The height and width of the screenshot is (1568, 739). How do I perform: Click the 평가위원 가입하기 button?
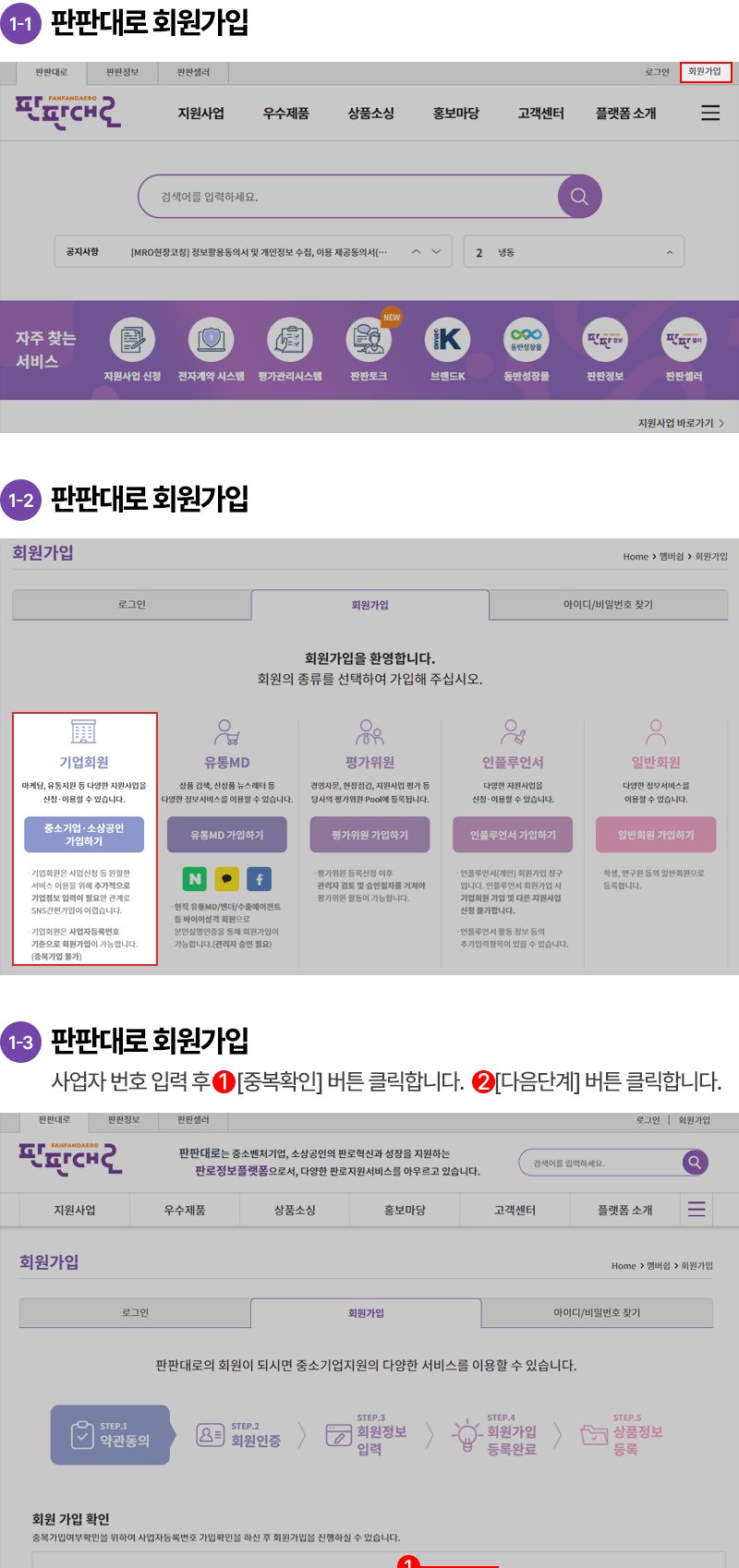coord(370,835)
